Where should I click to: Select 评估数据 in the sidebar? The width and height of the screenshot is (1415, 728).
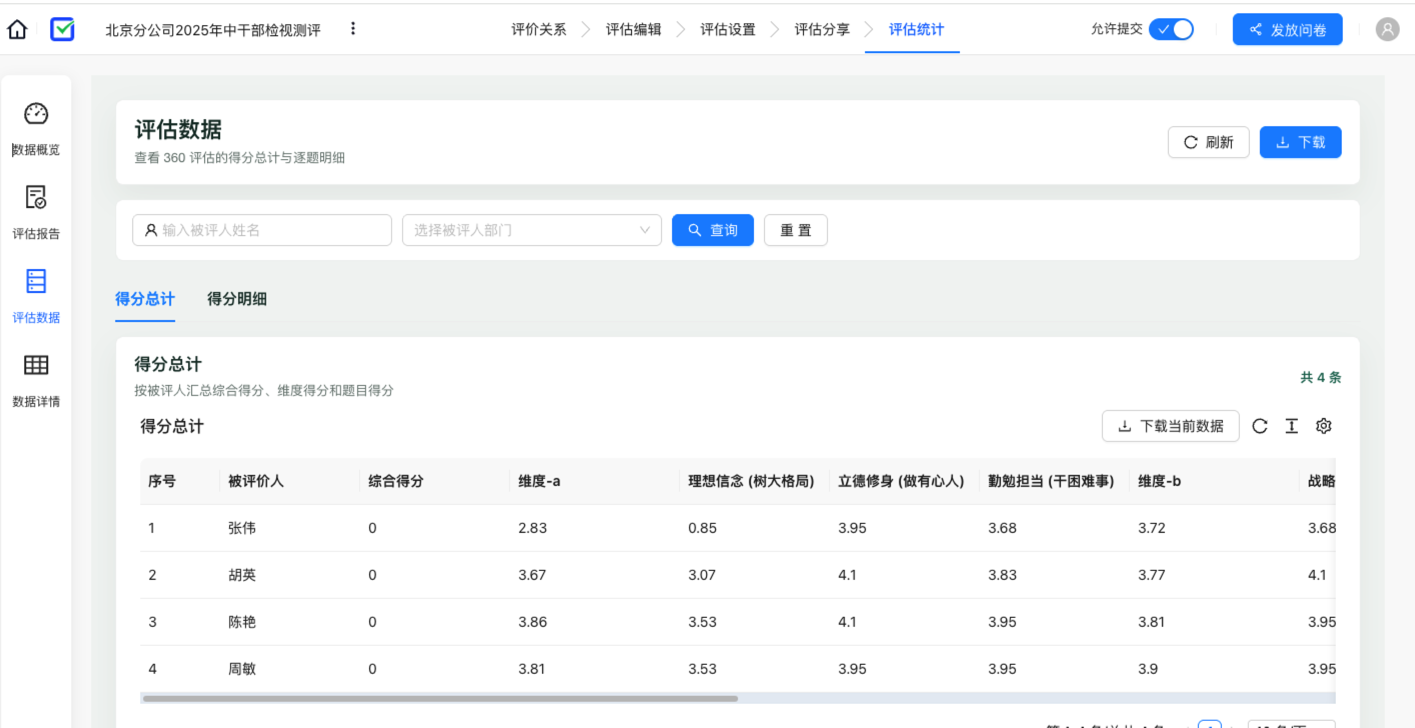(x=36, y=298)
